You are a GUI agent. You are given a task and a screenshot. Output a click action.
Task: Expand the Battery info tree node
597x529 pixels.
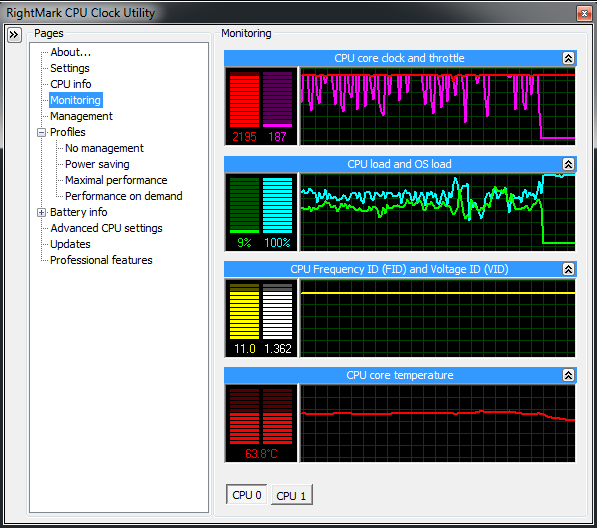tap(42, 213)
